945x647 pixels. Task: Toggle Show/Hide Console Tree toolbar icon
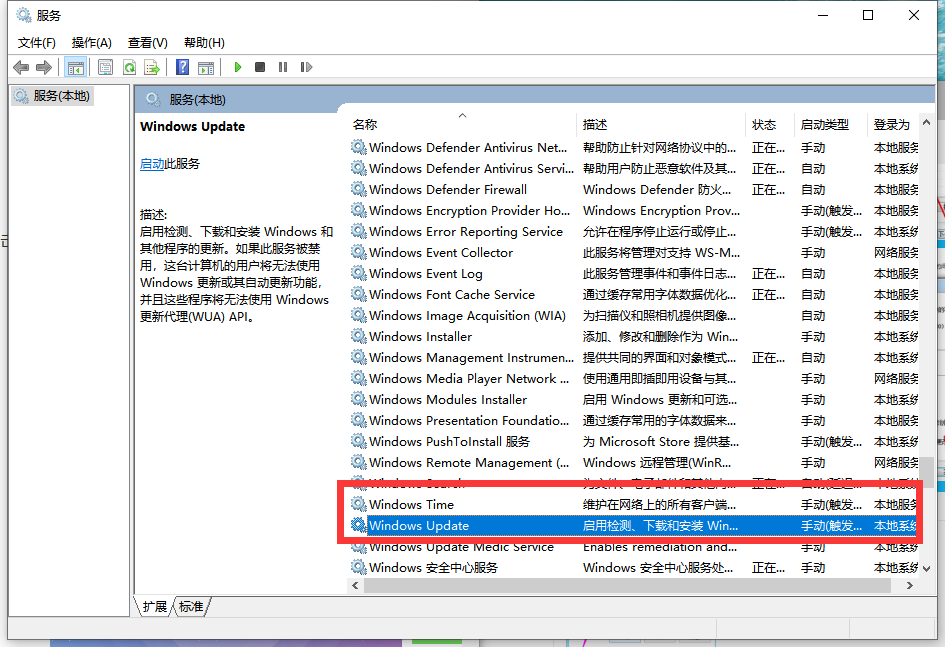point(76,67)
